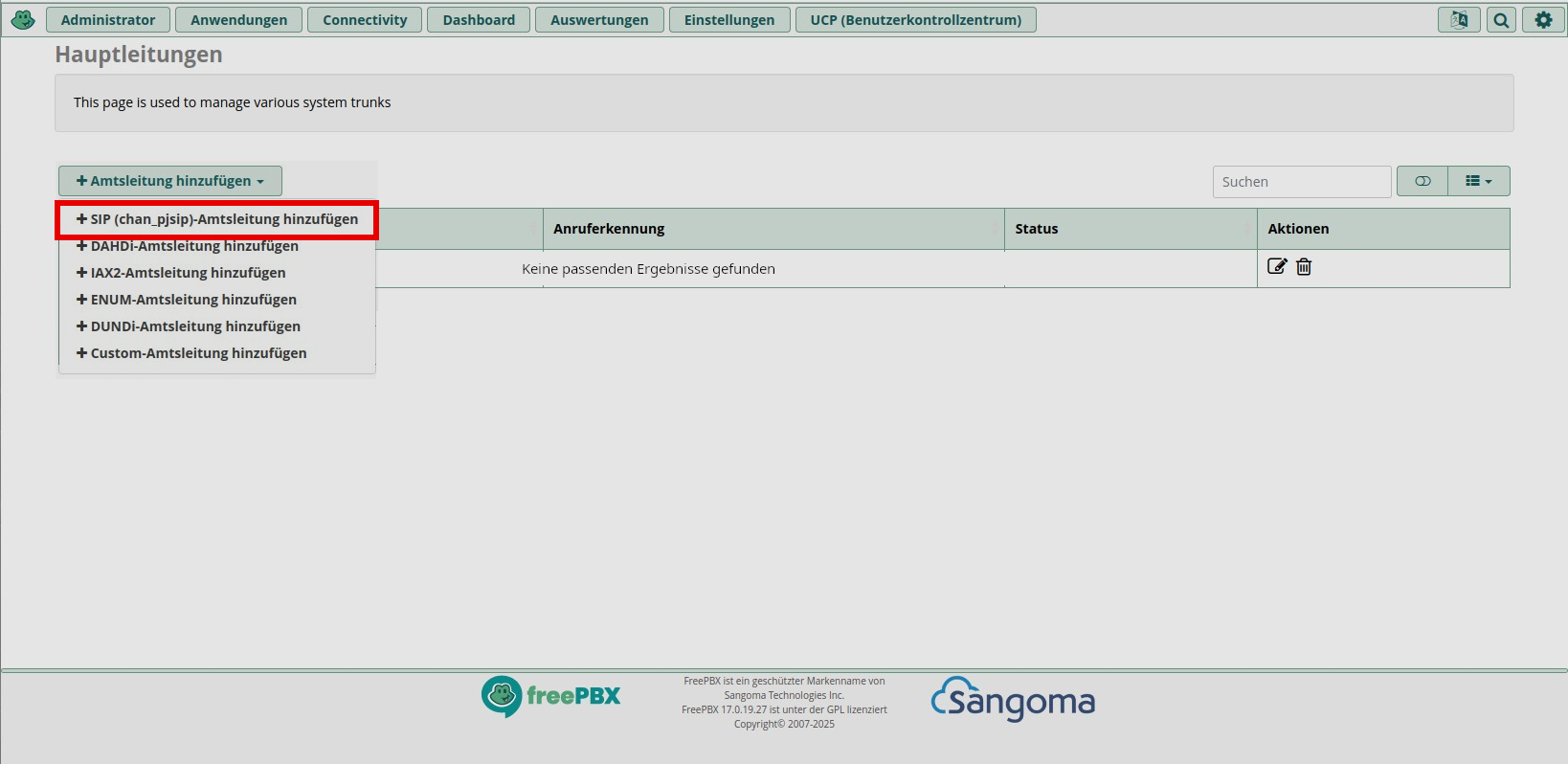Click the edit trunk pencil icon
The height and width of the screenshot is (764, 1568).
(x=1277, y=267)
